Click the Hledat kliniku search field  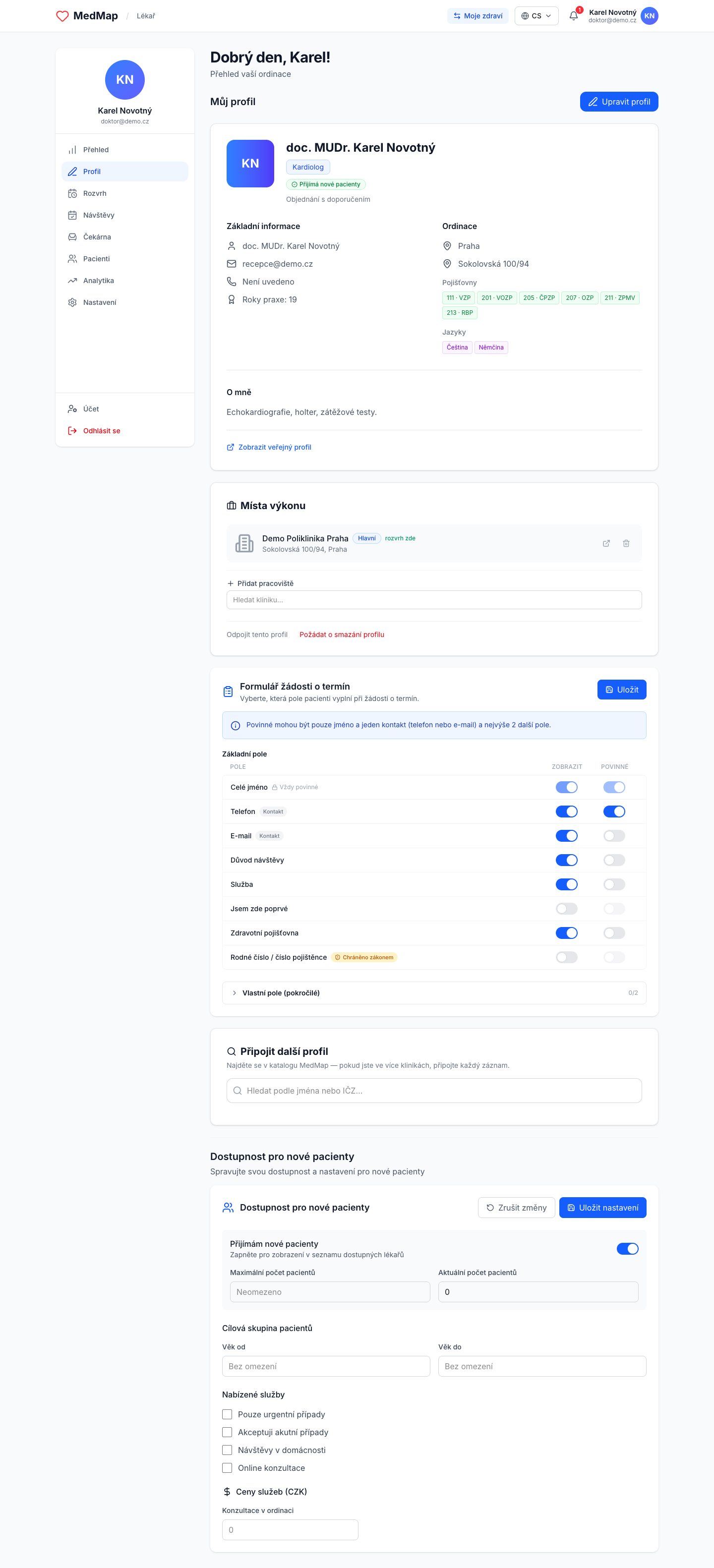(434, 599)
